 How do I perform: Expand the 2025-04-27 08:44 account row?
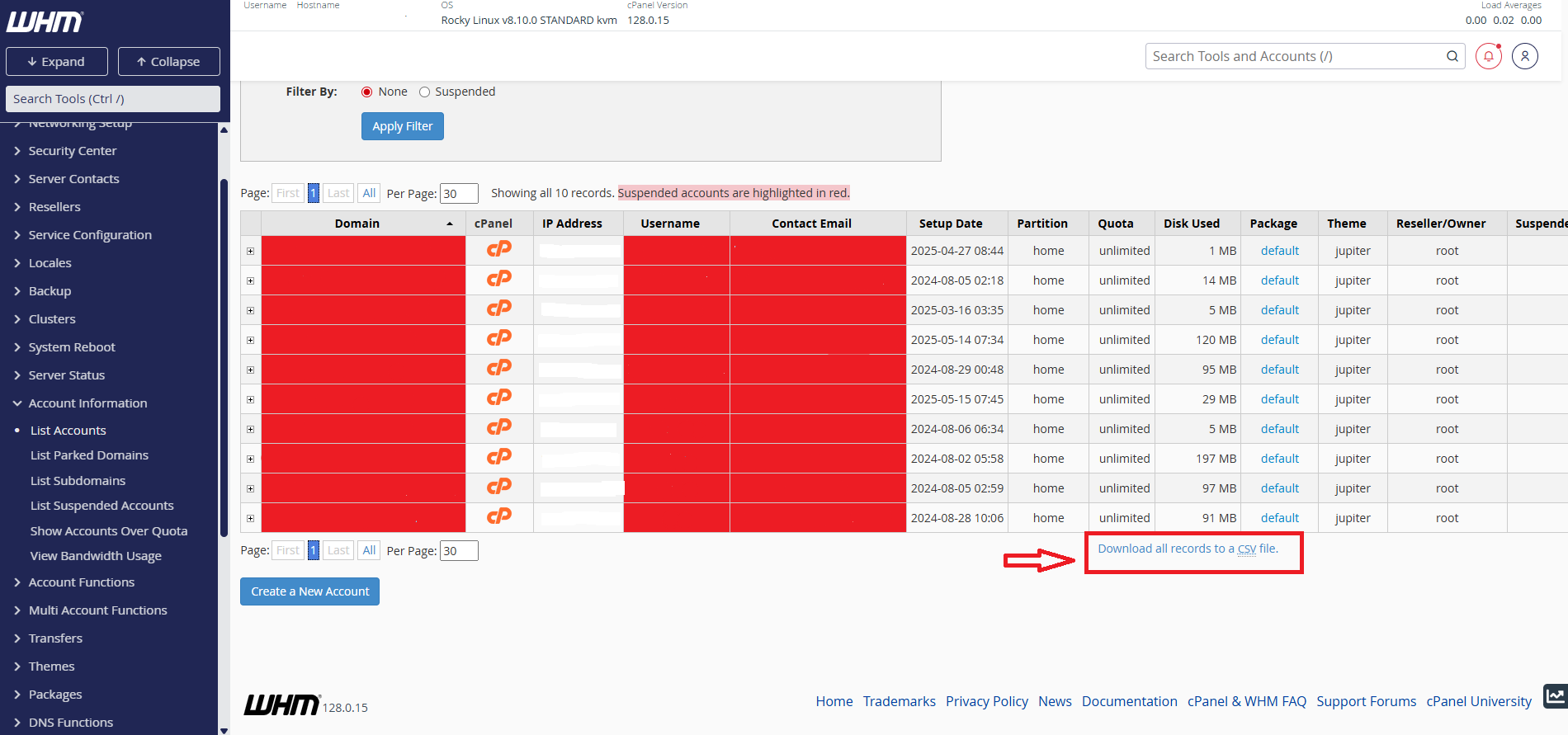(x=250, y=251)
